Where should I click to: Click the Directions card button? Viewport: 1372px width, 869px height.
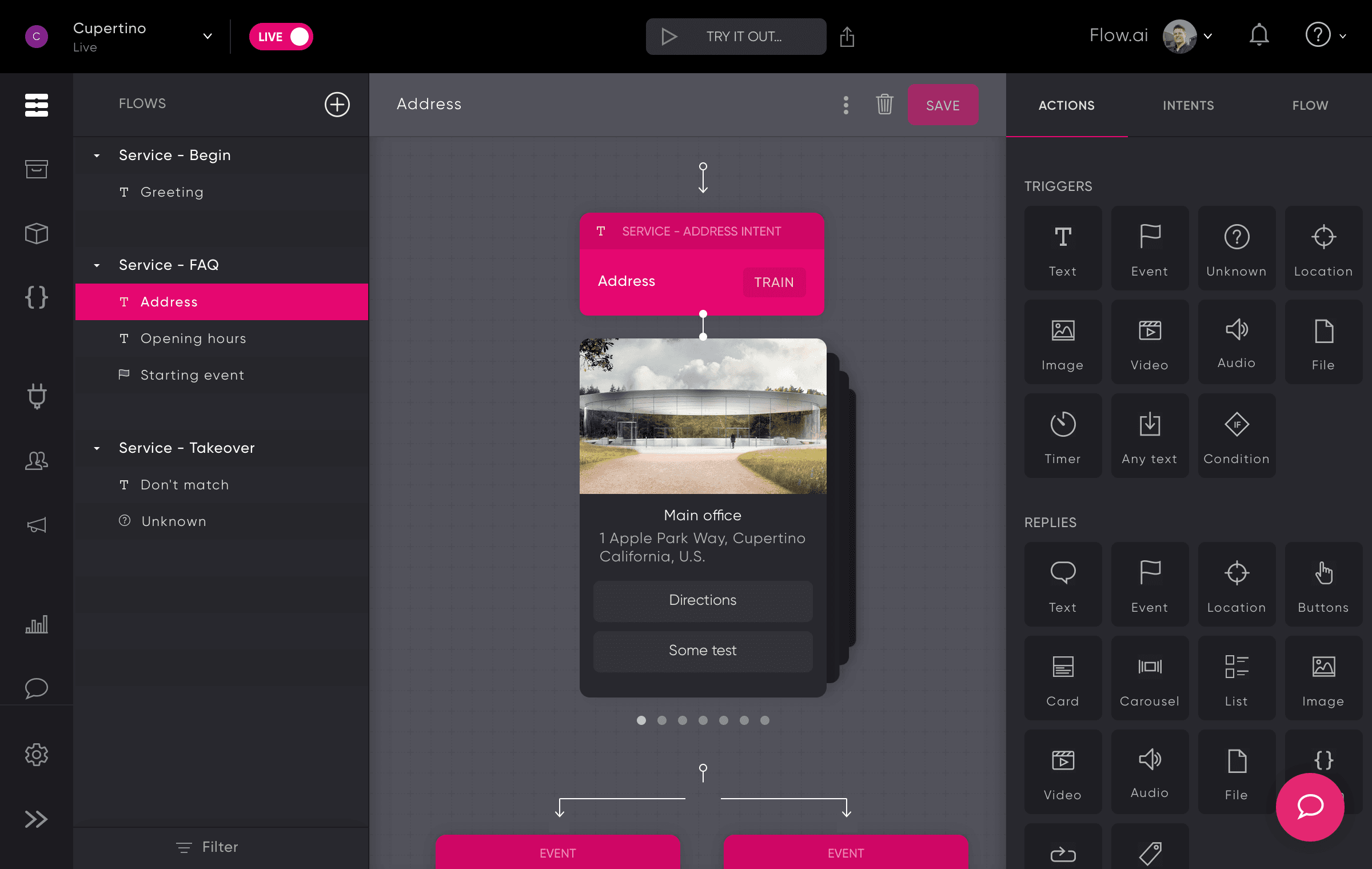click(703, 600)
